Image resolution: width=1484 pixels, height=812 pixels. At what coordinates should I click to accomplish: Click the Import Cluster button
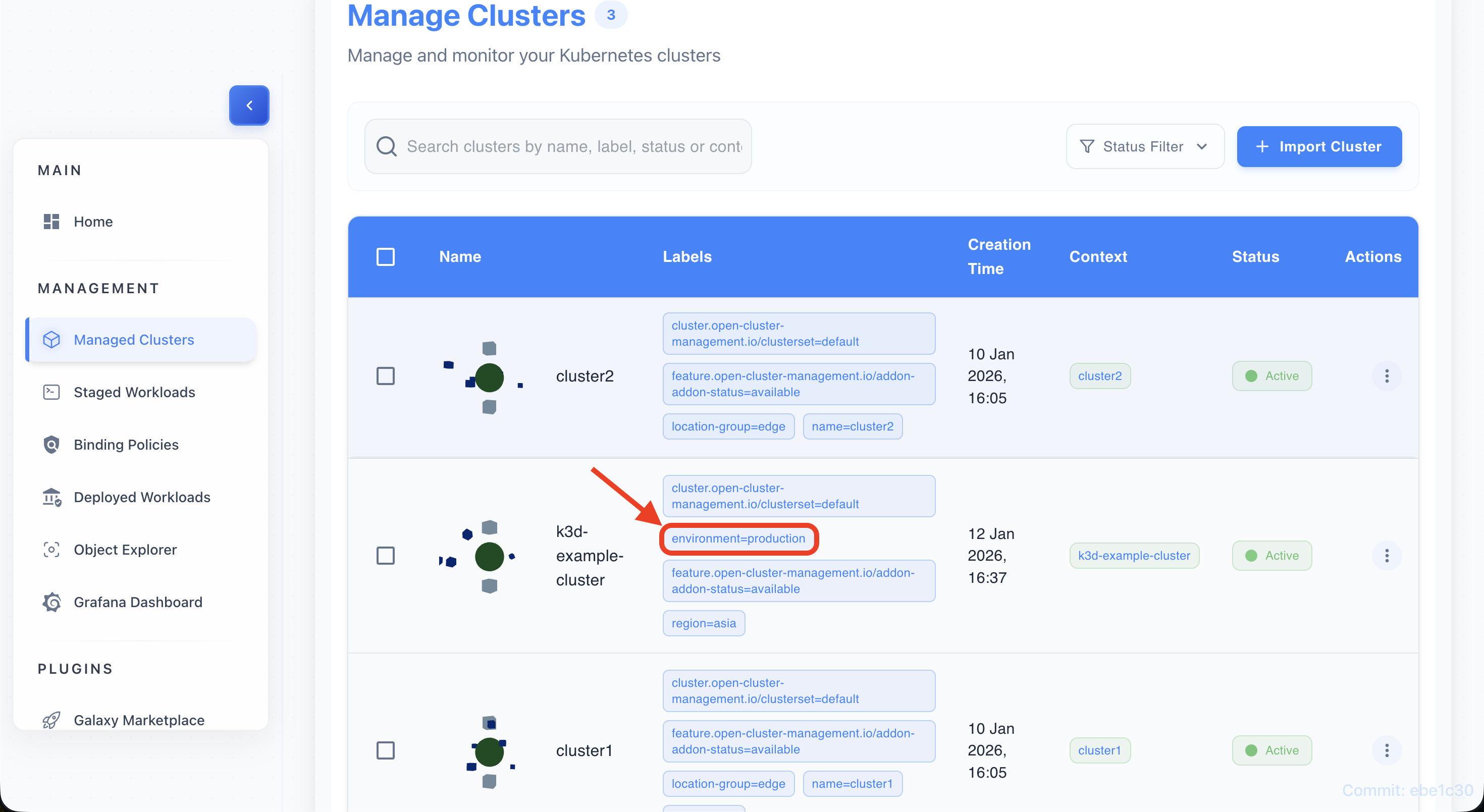(x=1318, y=146)
